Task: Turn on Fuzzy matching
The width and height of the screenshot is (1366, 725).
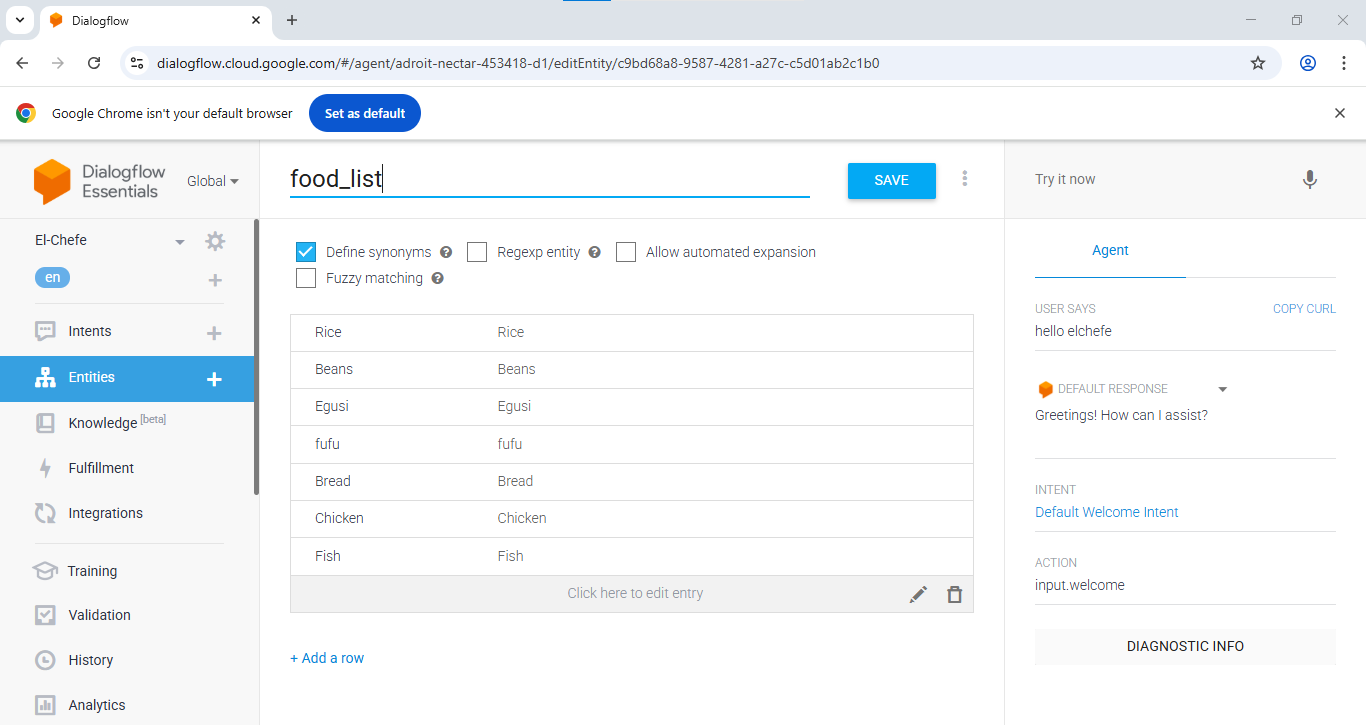Action: click(305, 277)
